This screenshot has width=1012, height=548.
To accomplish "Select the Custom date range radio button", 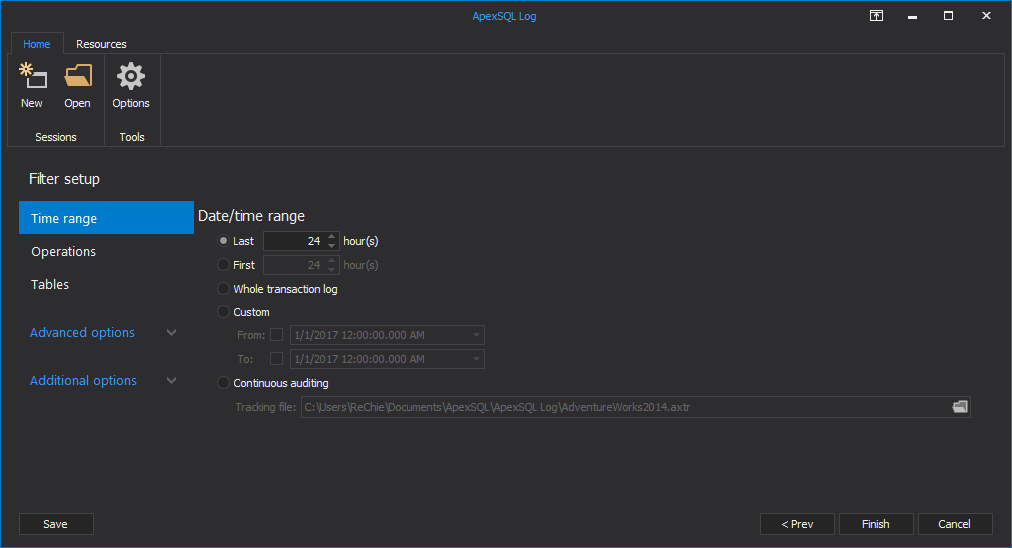I will (224, 312).
